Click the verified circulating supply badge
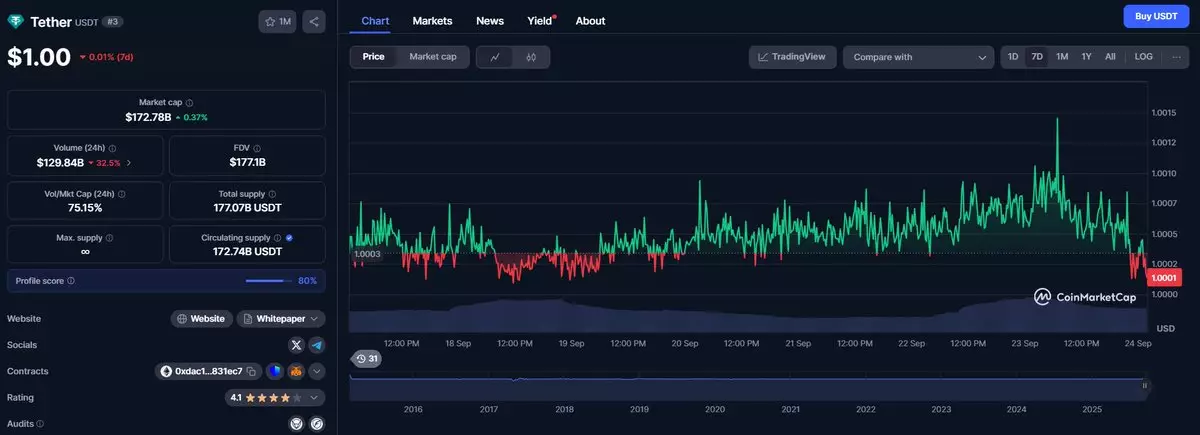The height and width of the screenshot is (435, 1200). [x=289, y=238]
